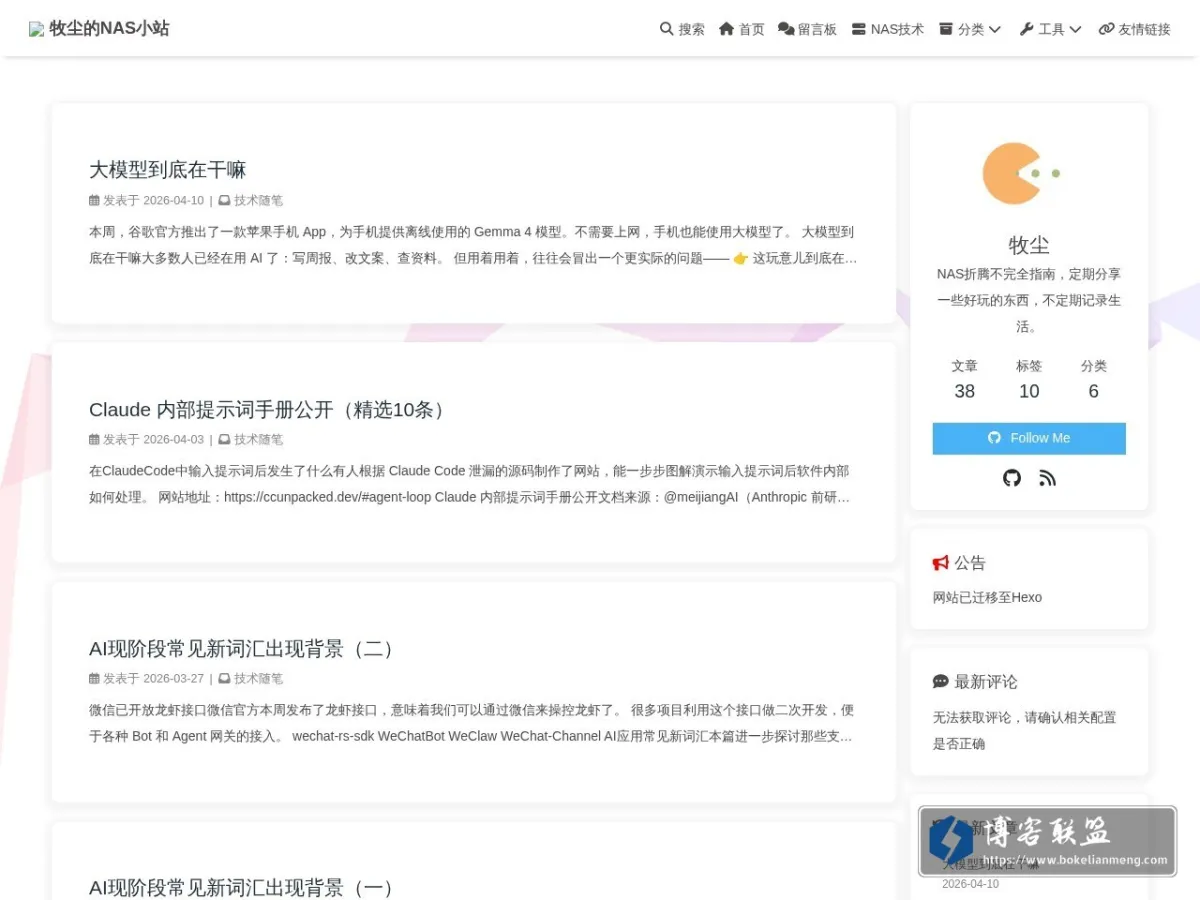Open the RSS feed icon
The image size is (1200, 900).
click(x=1047, y=478)
